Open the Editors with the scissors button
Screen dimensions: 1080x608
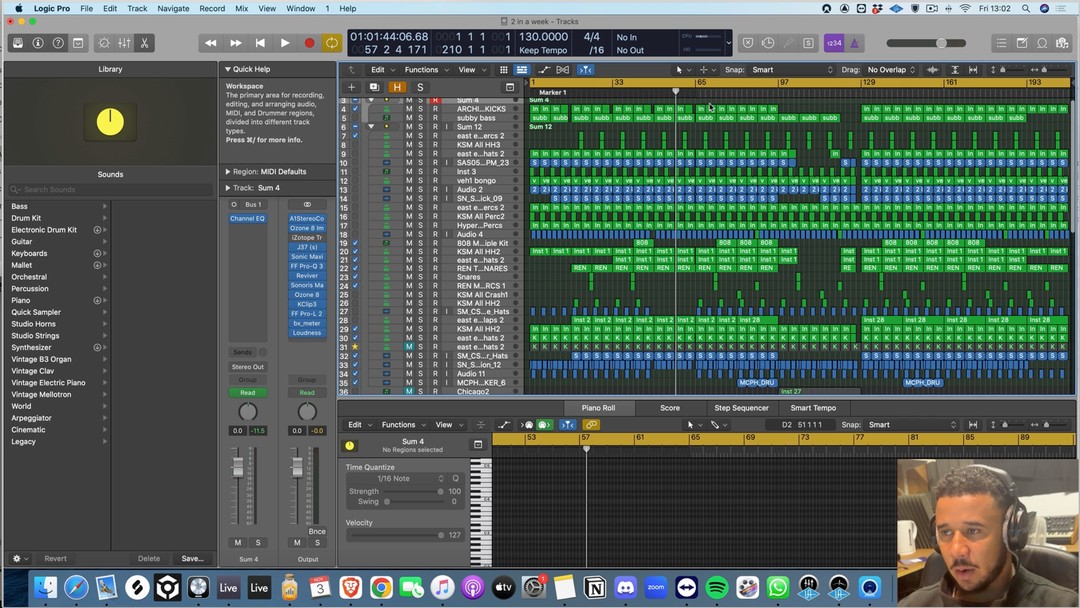point(145,43)
